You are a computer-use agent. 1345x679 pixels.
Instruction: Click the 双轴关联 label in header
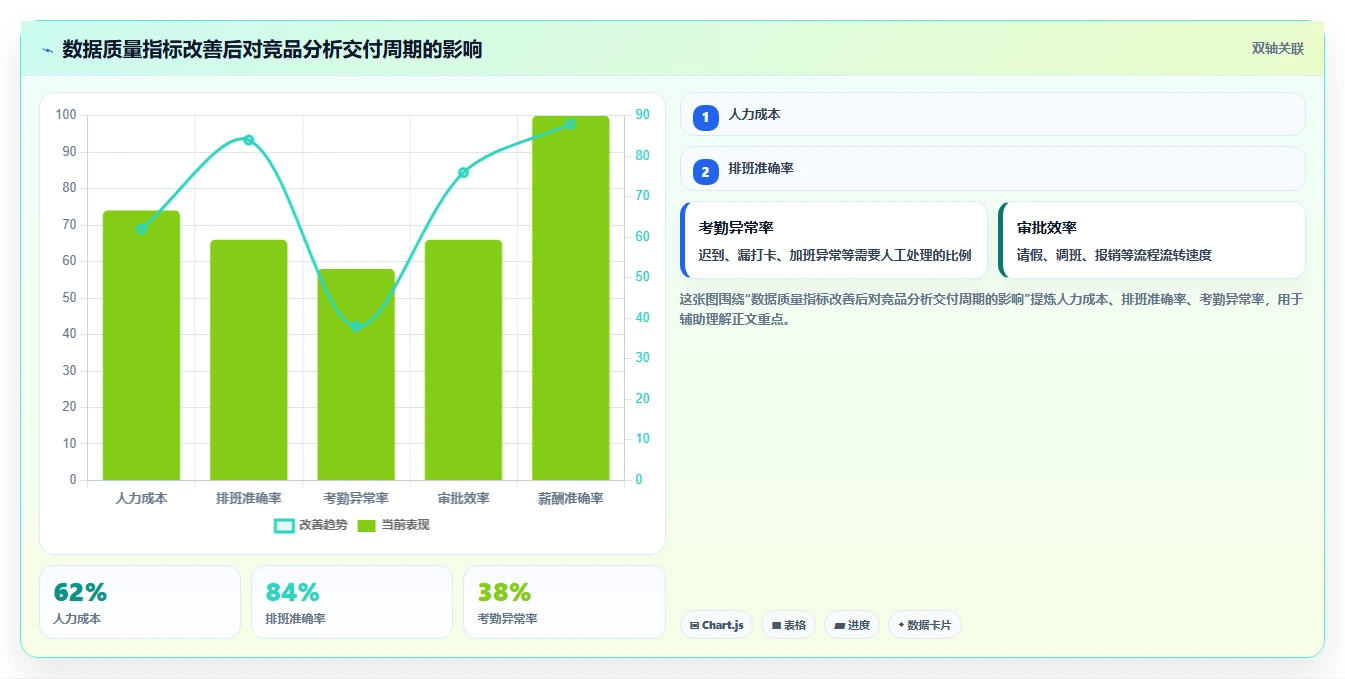coord(1278,49)
